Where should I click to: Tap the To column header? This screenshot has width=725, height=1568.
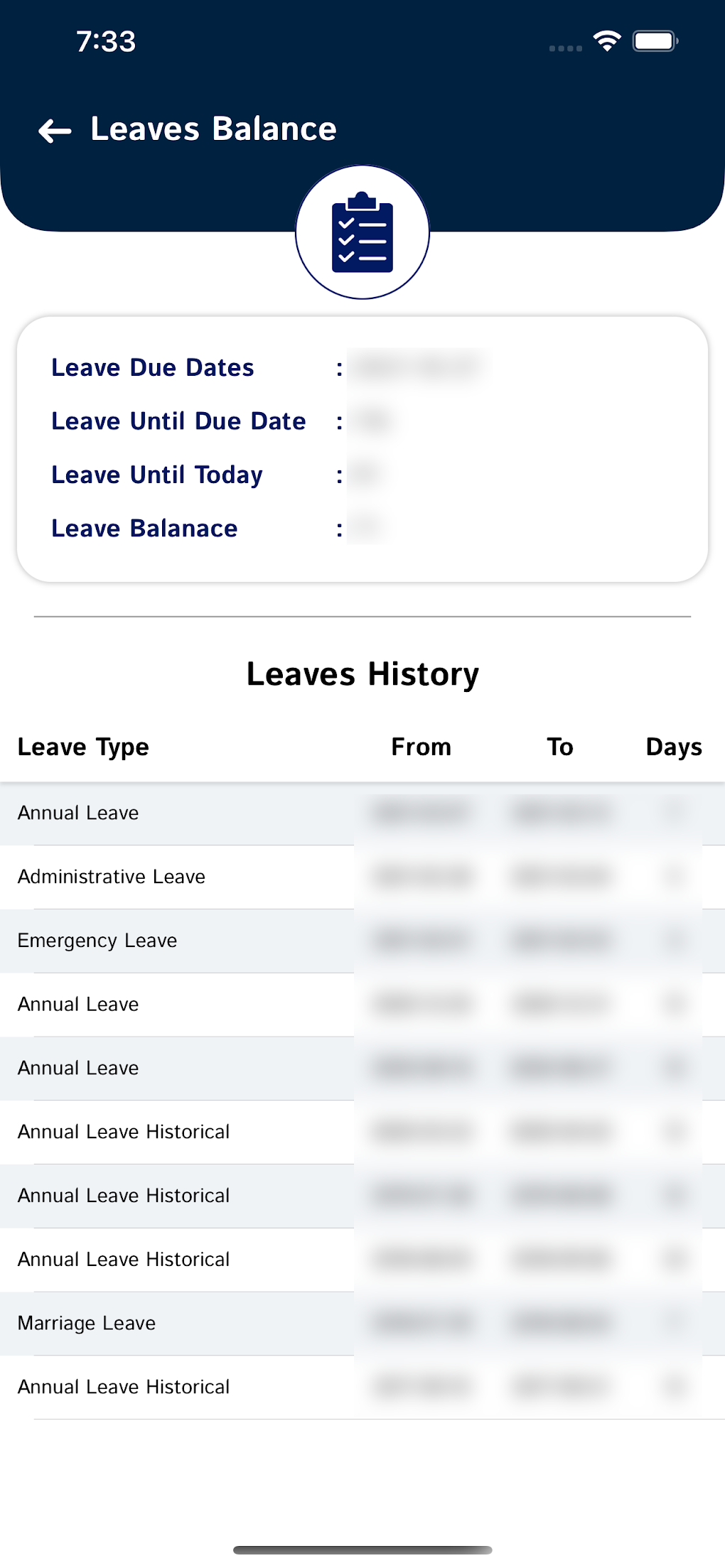[560, 747]
